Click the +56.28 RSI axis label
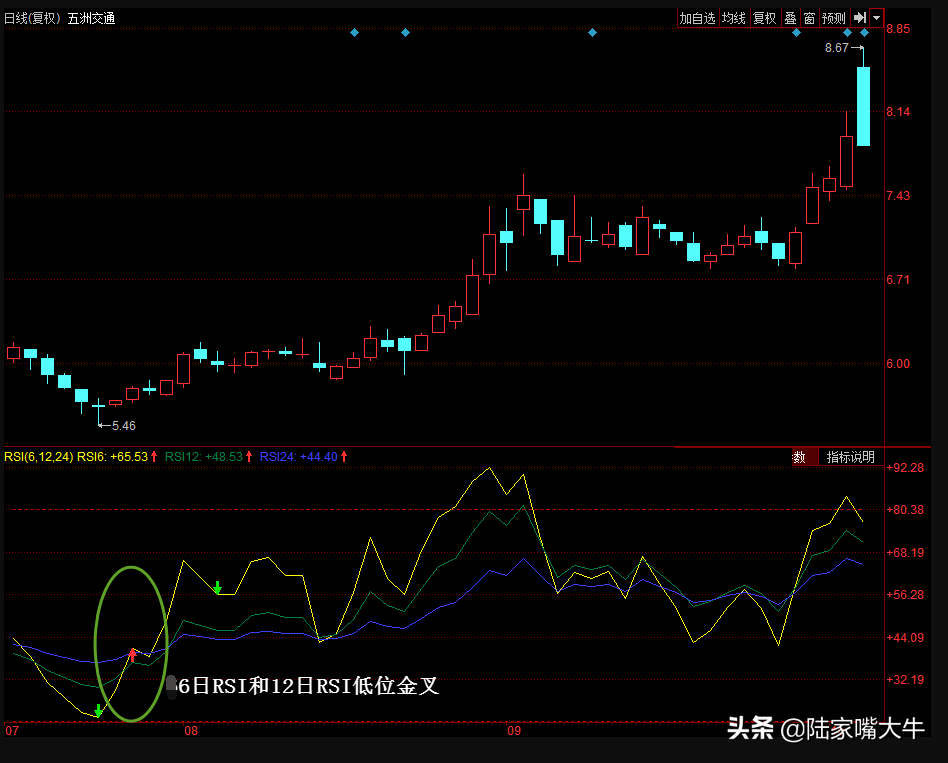 point(905,595)
